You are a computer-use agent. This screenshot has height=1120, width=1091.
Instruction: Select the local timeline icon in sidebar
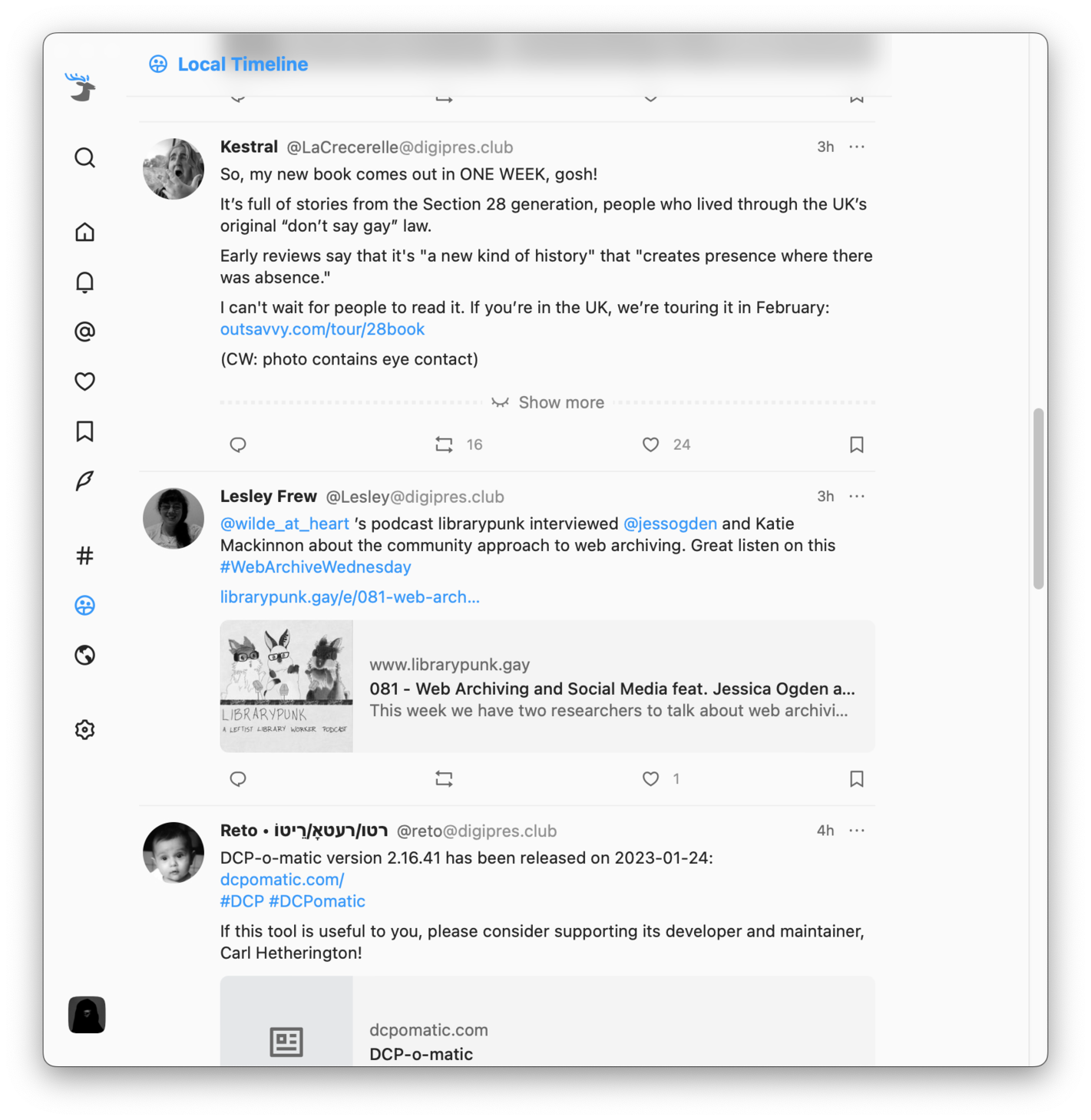85,605
